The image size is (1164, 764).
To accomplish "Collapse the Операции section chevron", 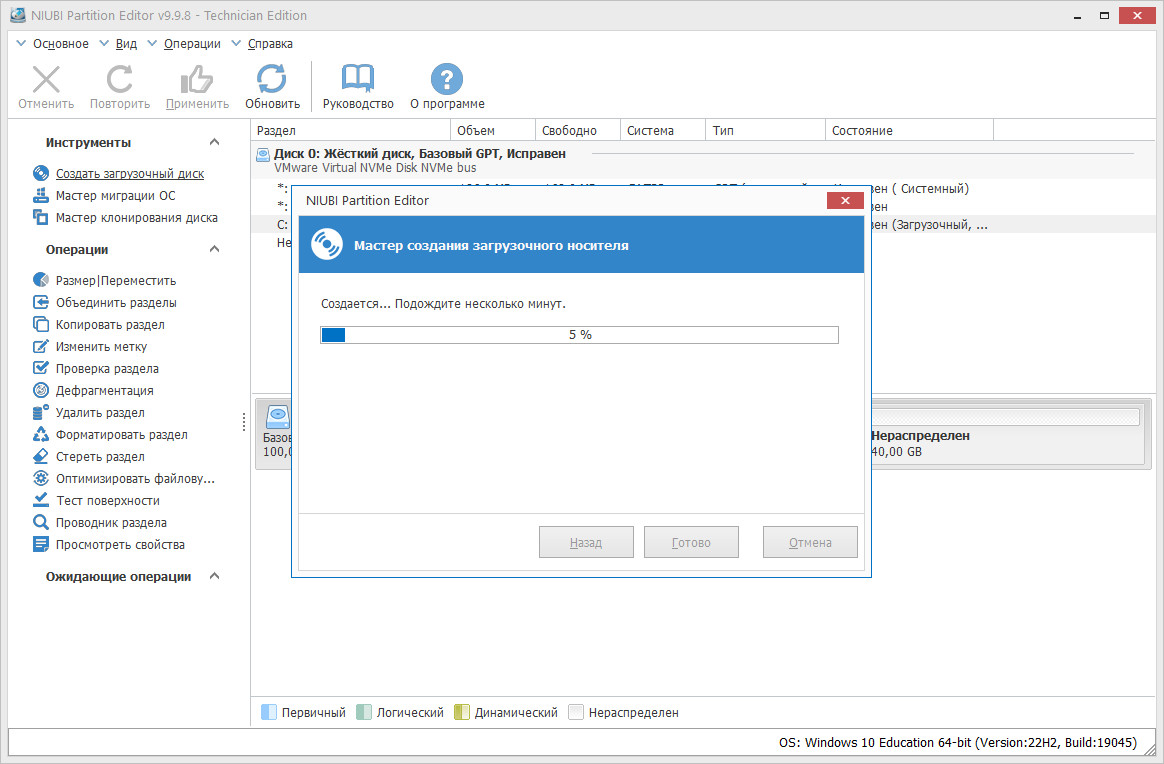I will [x=215, y=249].
